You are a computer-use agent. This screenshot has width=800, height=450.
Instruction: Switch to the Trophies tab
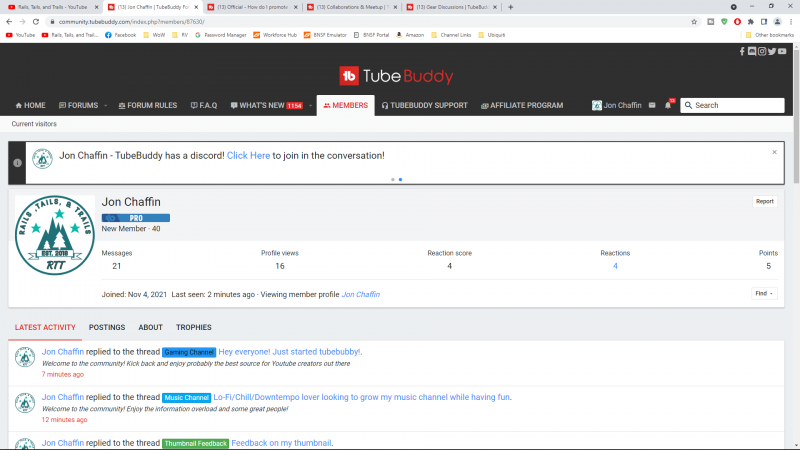pyautogui.click(x=194, y=327)
